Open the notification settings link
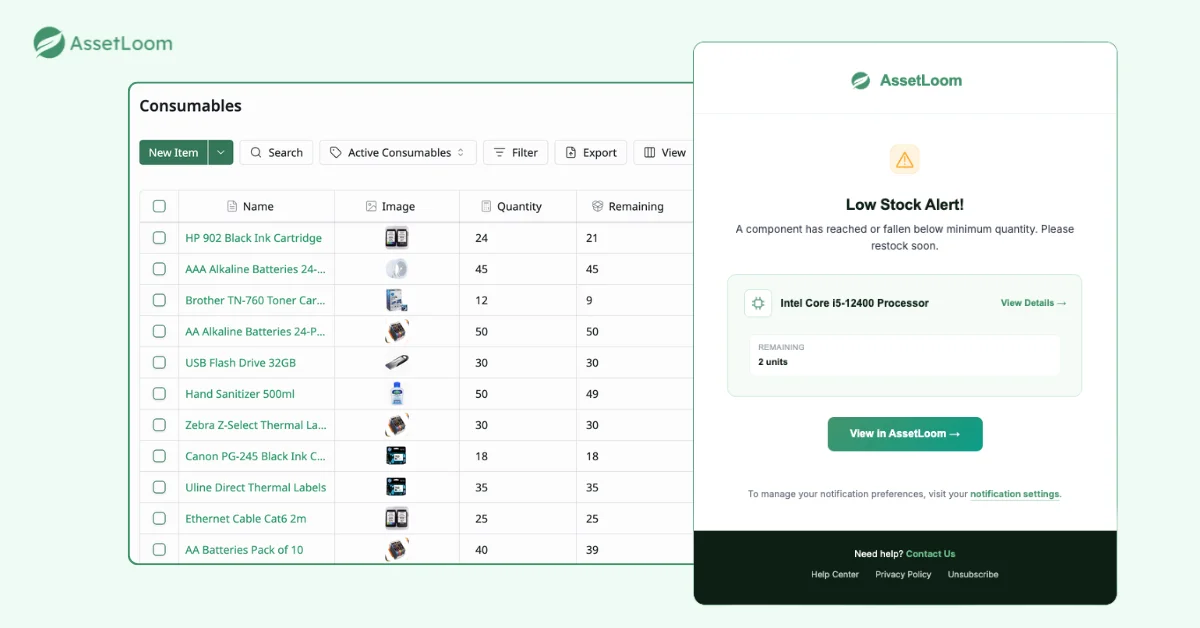 1015,494
